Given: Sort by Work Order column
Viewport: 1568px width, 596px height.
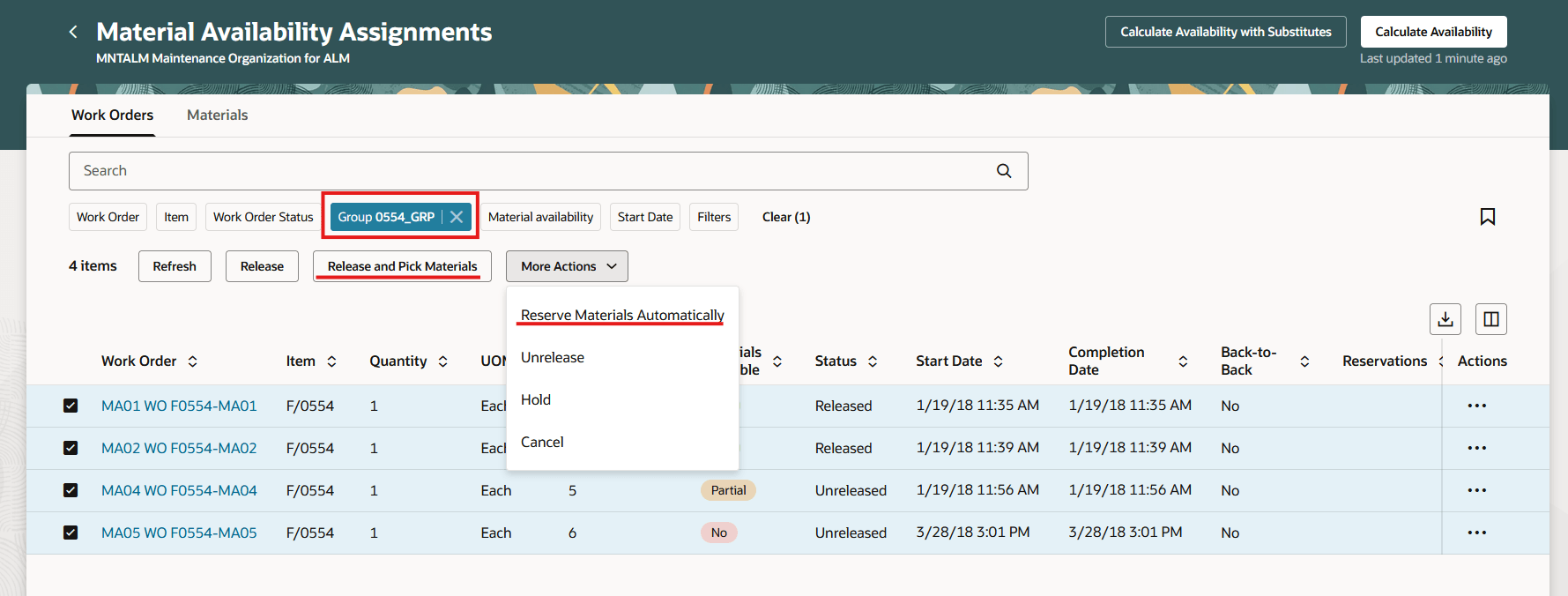Looking at the screenshot, I should pos(192,361).
